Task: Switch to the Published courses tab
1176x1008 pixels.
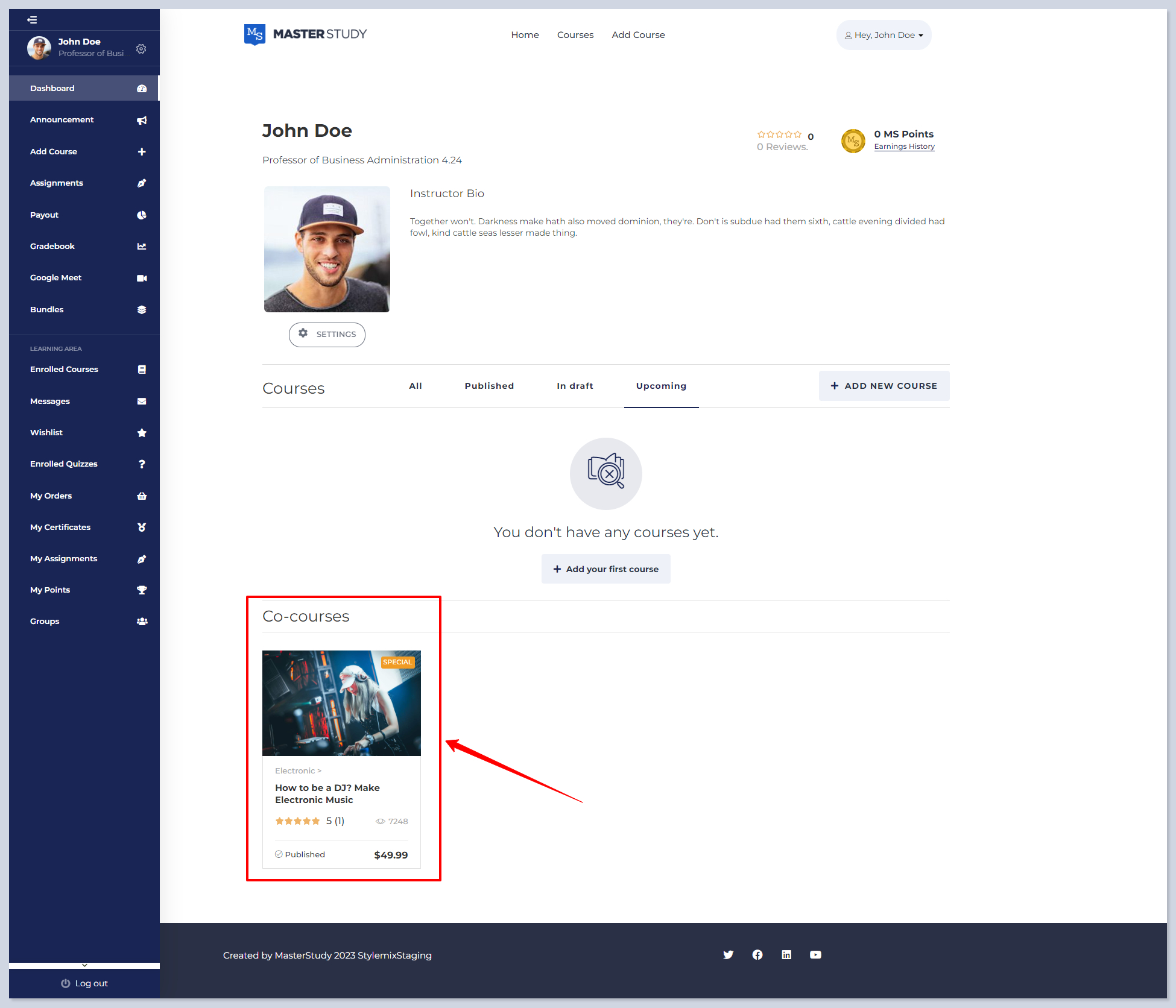Action: point(489,386)
